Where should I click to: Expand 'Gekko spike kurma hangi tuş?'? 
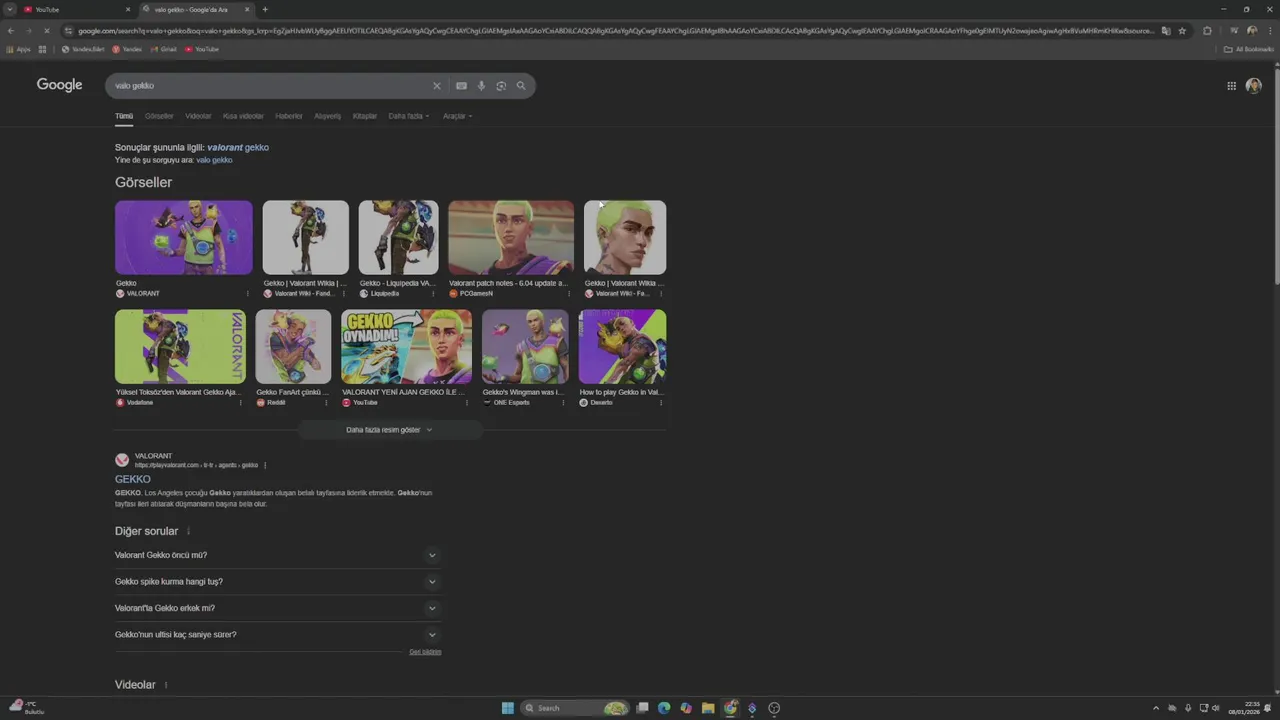(278, 582)
